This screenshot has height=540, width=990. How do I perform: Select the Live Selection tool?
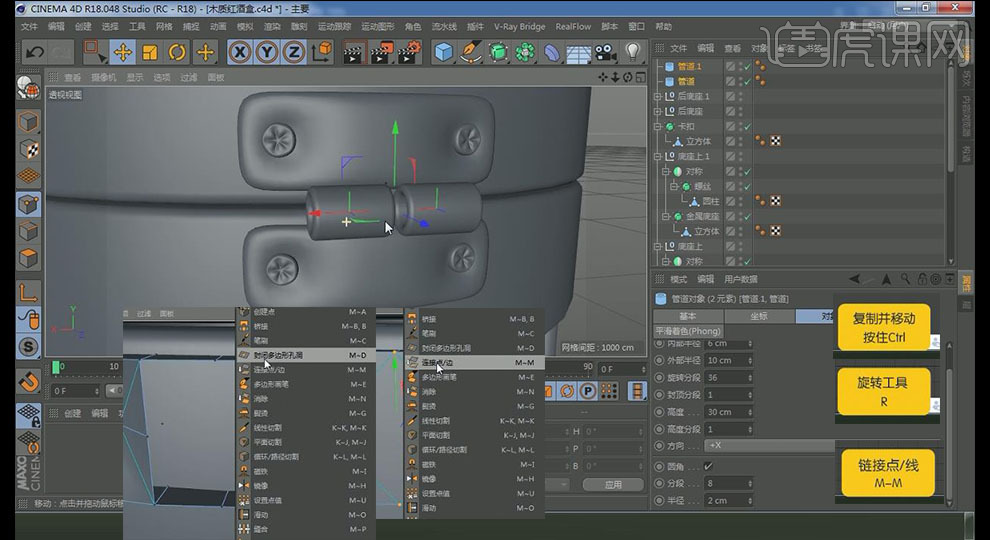click(95, 52)
